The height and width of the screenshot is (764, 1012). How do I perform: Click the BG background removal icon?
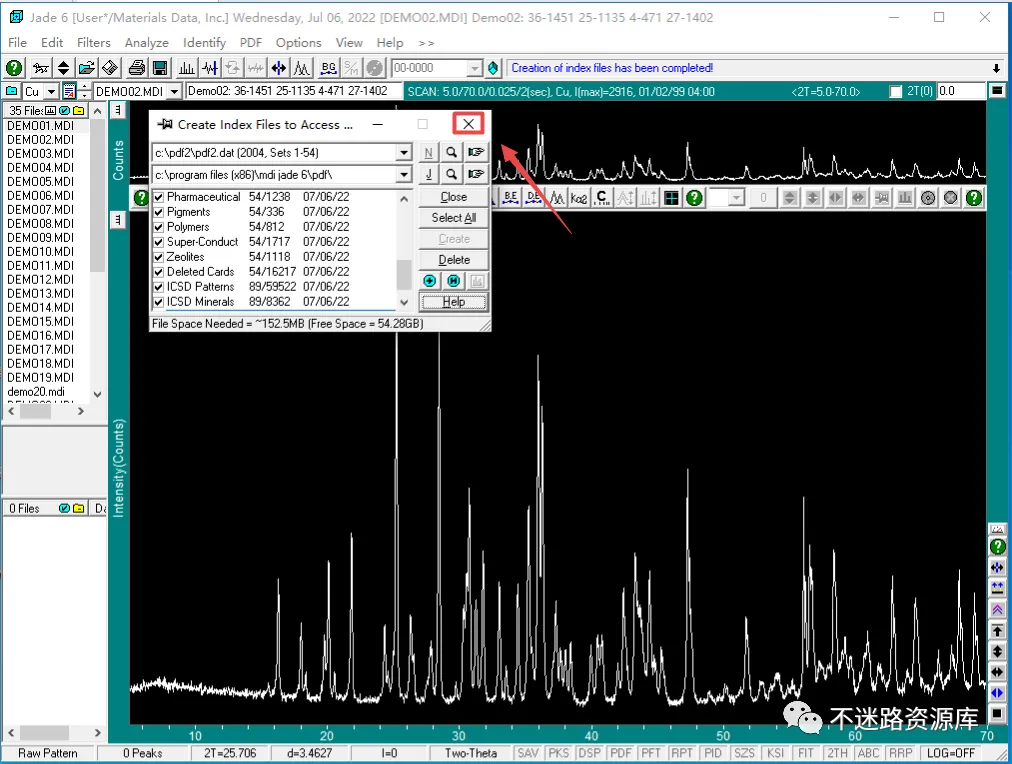(329, 68)
